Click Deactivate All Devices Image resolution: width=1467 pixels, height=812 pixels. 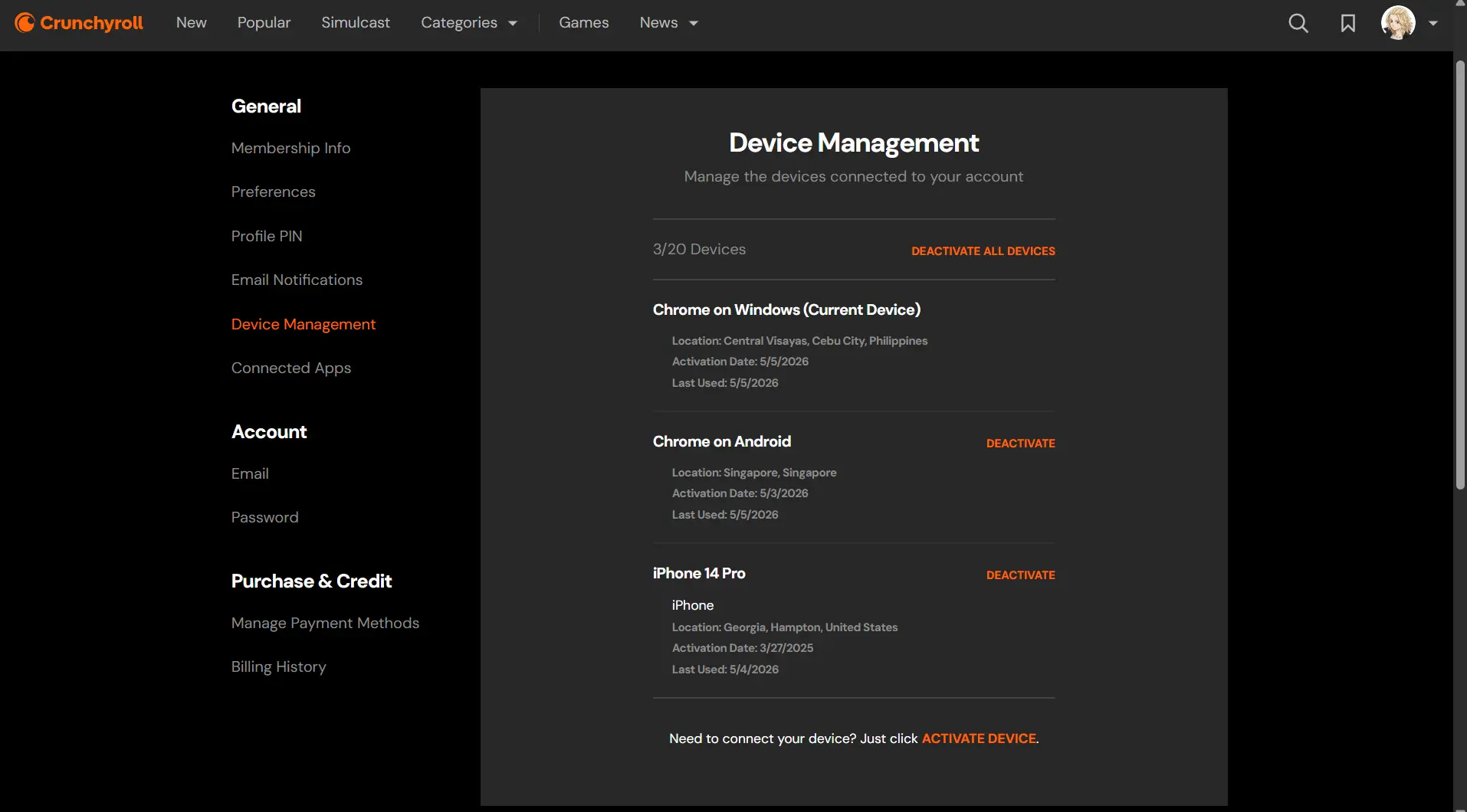coord(983,251)
